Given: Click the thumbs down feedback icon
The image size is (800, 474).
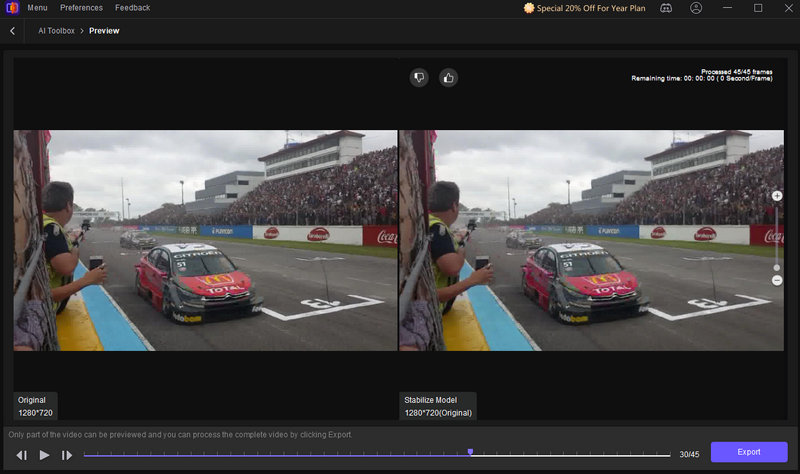Looking at the screenshot, I should (419, 77).
